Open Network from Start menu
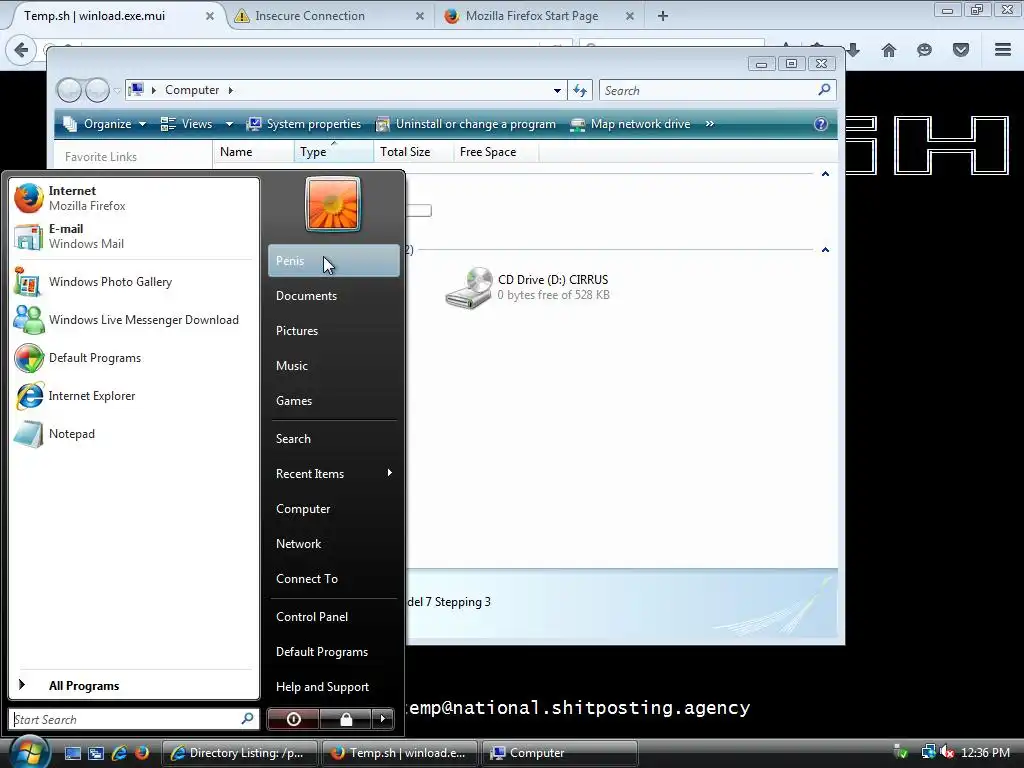This screenshot has height=768, width=1024. click(x=333, y=544)
